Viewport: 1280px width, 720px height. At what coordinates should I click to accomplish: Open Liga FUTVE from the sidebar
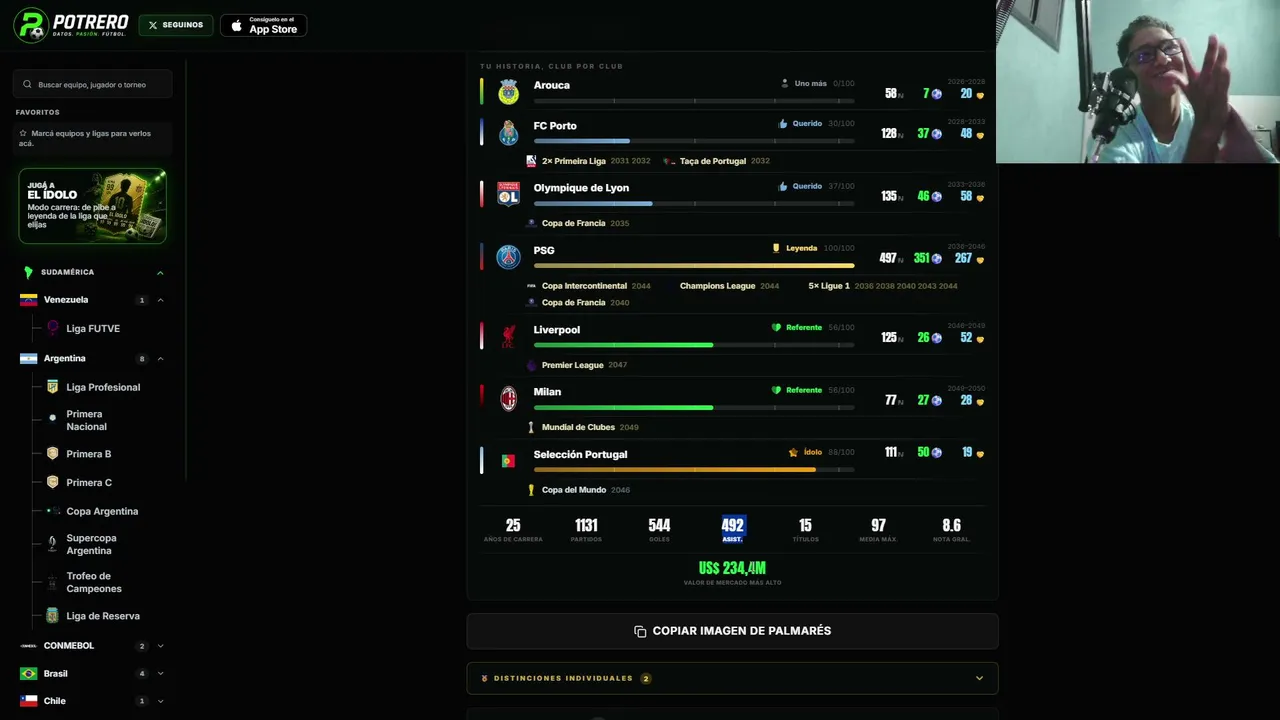93,328
